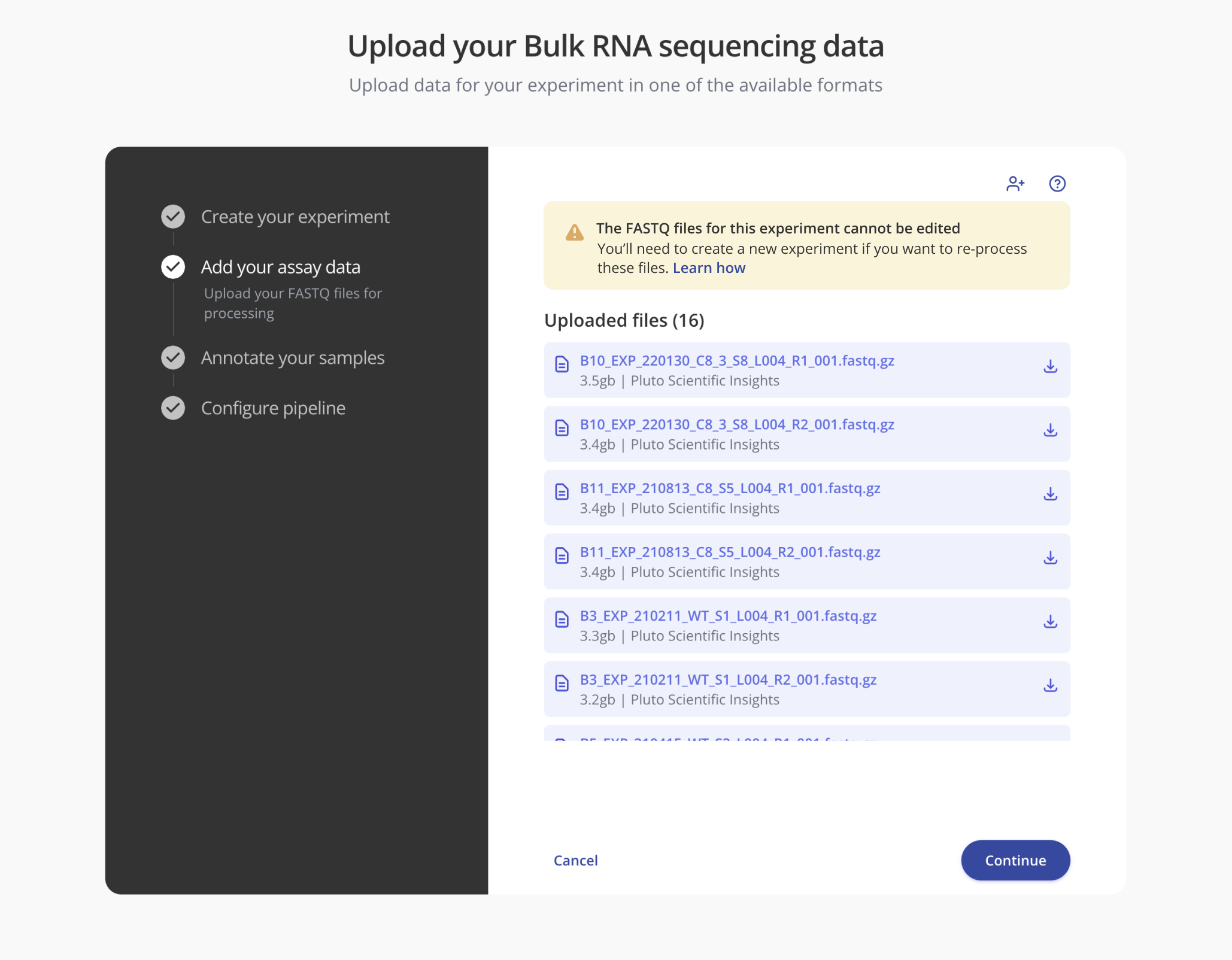Download B11_EXP_210813_C8_S5_L004_R1_001.fastq.gz file
This screenshot has width=1232, height=960.
coord(1050,494)
